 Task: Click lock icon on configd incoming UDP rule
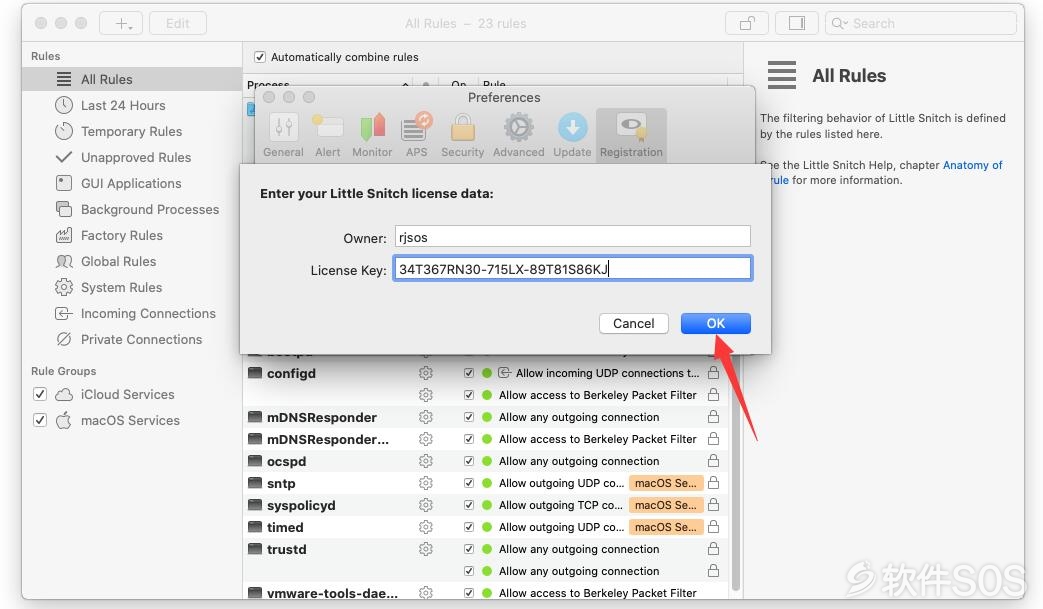click(x=713, y=372)
